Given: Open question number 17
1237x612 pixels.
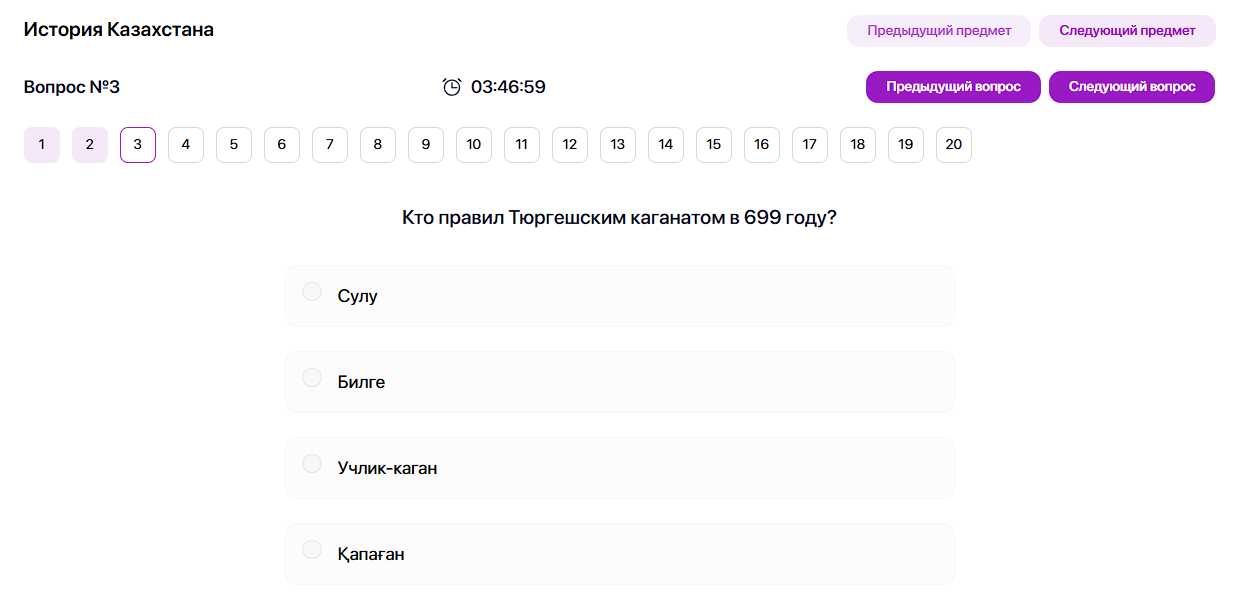Looking at the screenshot, I should (x=810, y=144).
